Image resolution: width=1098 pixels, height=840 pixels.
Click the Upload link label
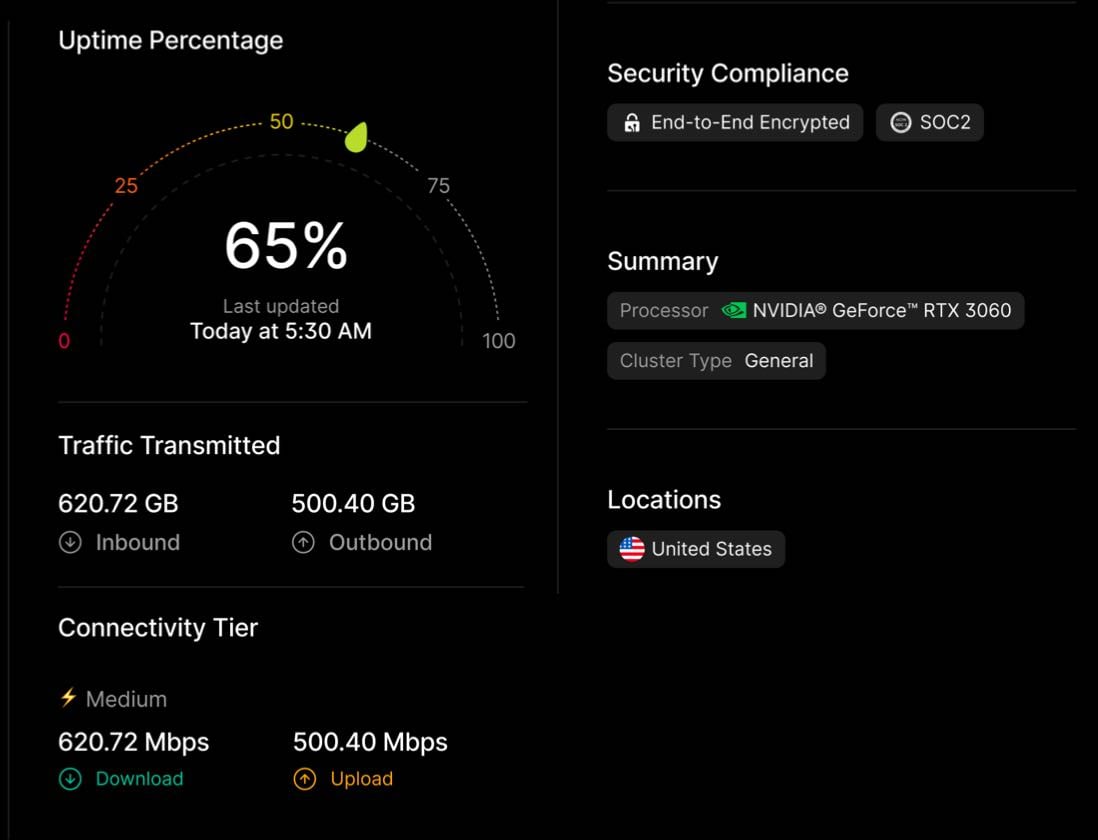tap(361, 779)
